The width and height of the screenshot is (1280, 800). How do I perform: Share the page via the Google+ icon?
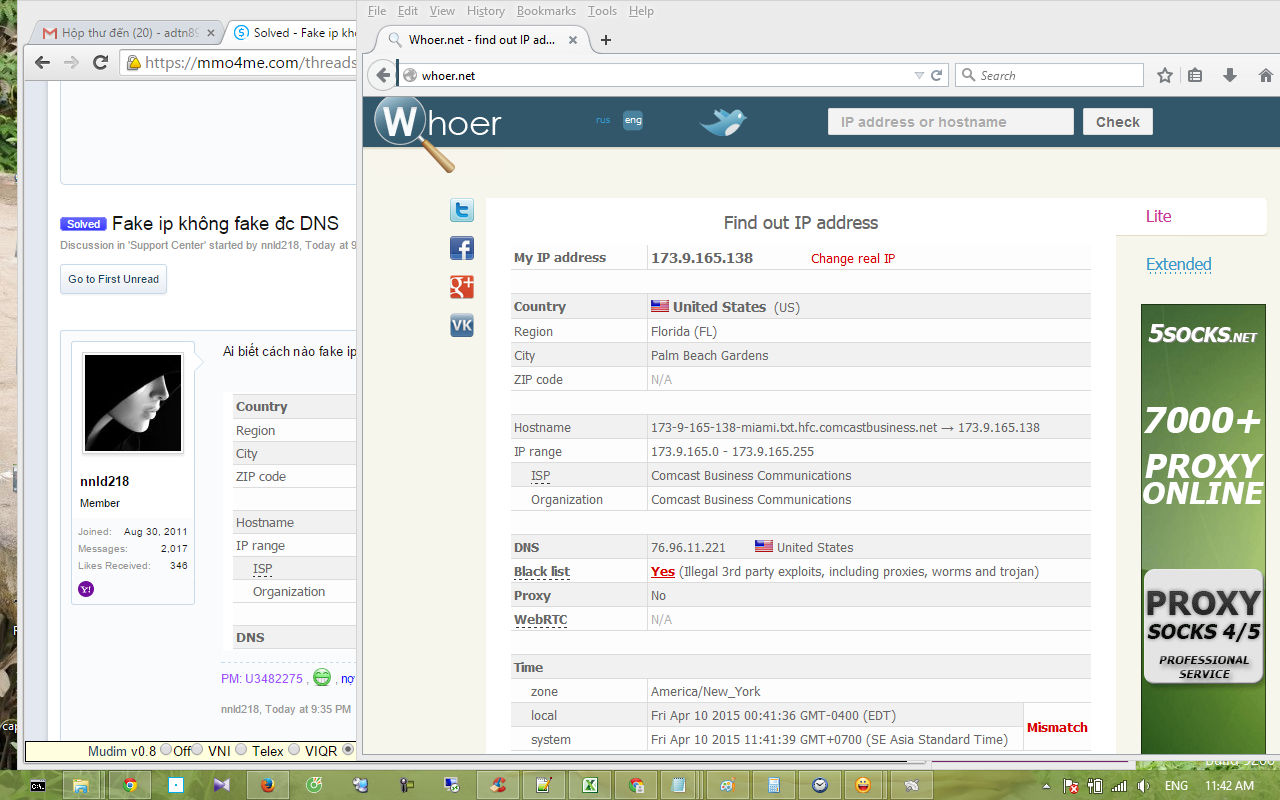pyautogui.click(x=462, y=287)
